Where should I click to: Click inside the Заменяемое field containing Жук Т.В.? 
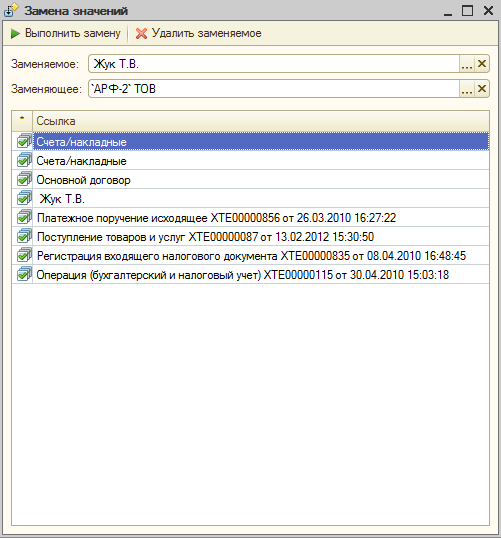pos(274,64)
